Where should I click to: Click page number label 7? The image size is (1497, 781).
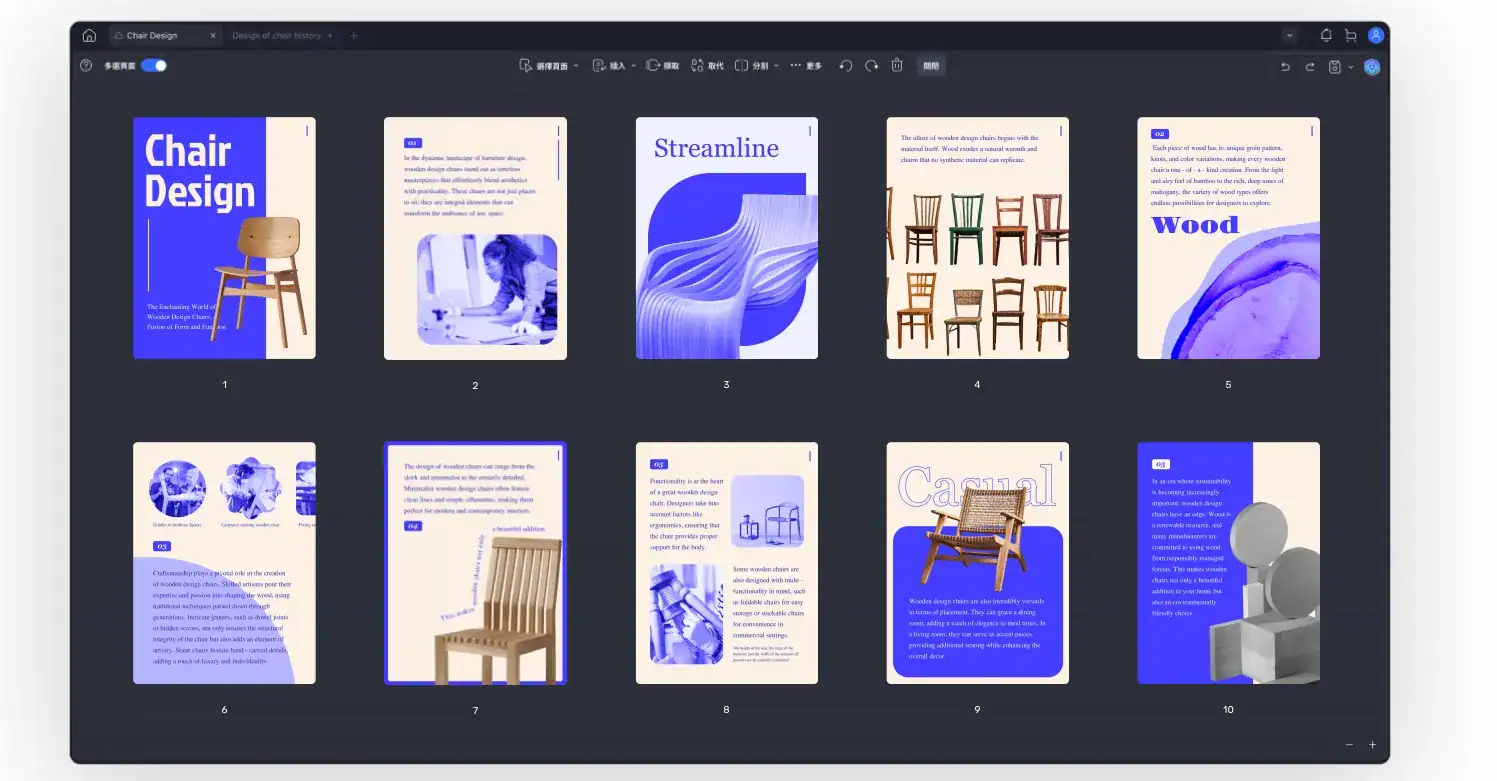tap(475, 711)
